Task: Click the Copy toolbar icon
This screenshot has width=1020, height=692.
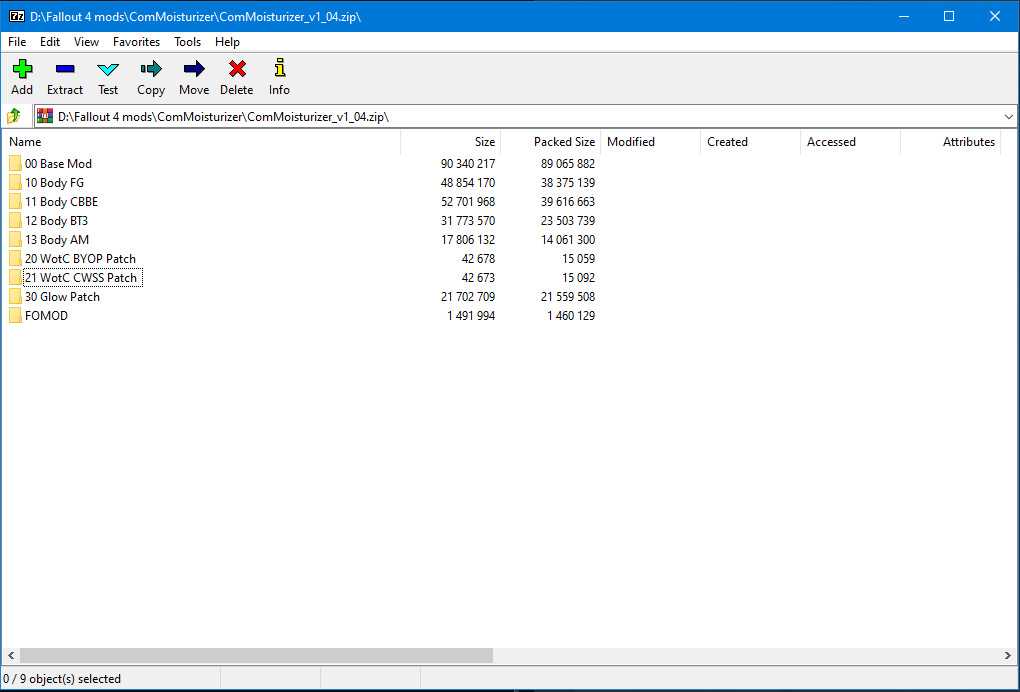Action: tap(151, 69)
